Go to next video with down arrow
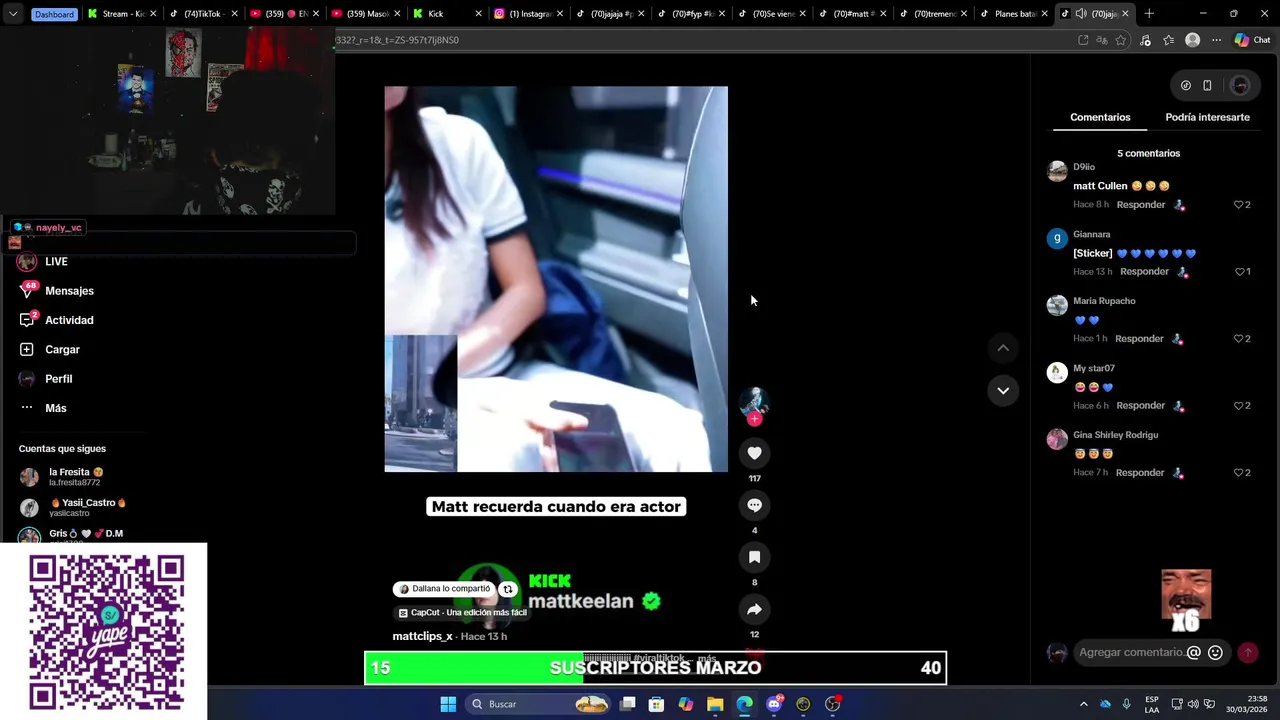The image size is (1280, 720). 1003,390
